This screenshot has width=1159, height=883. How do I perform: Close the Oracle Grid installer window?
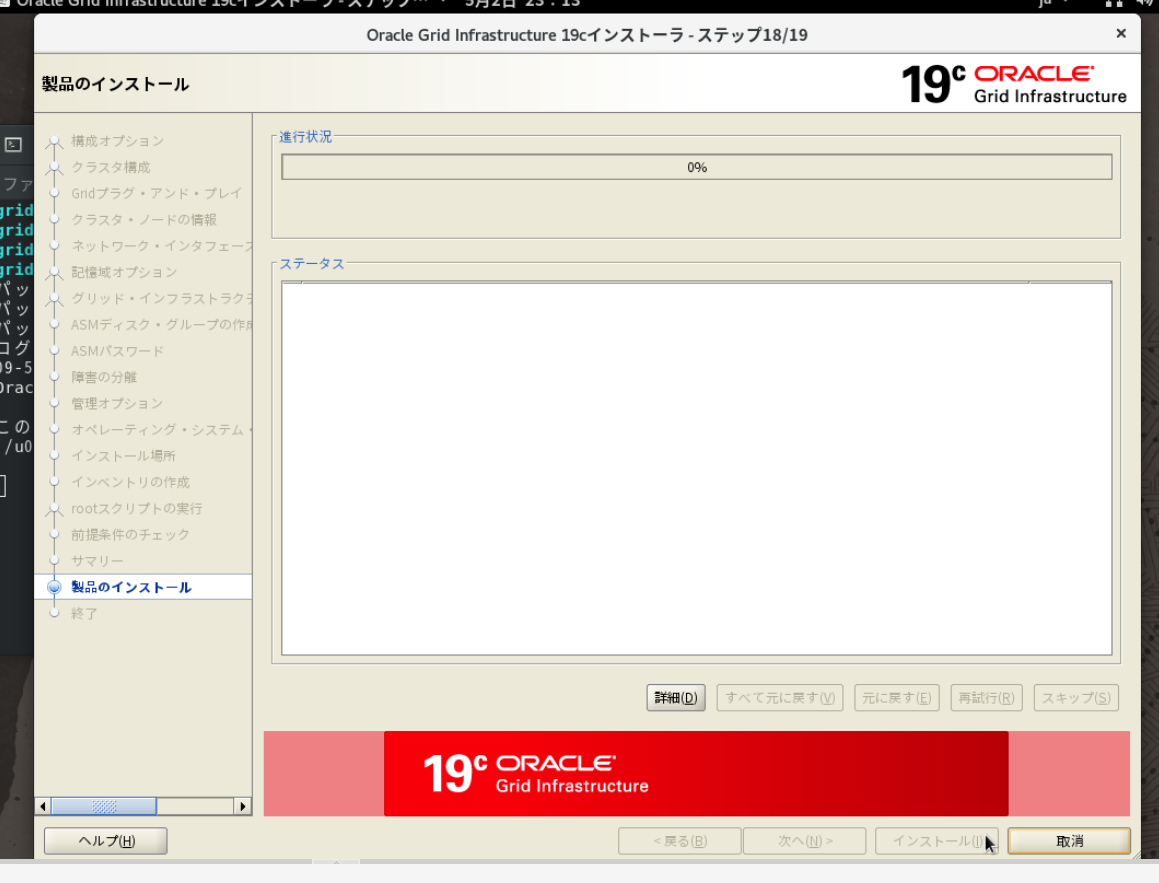1121,33
